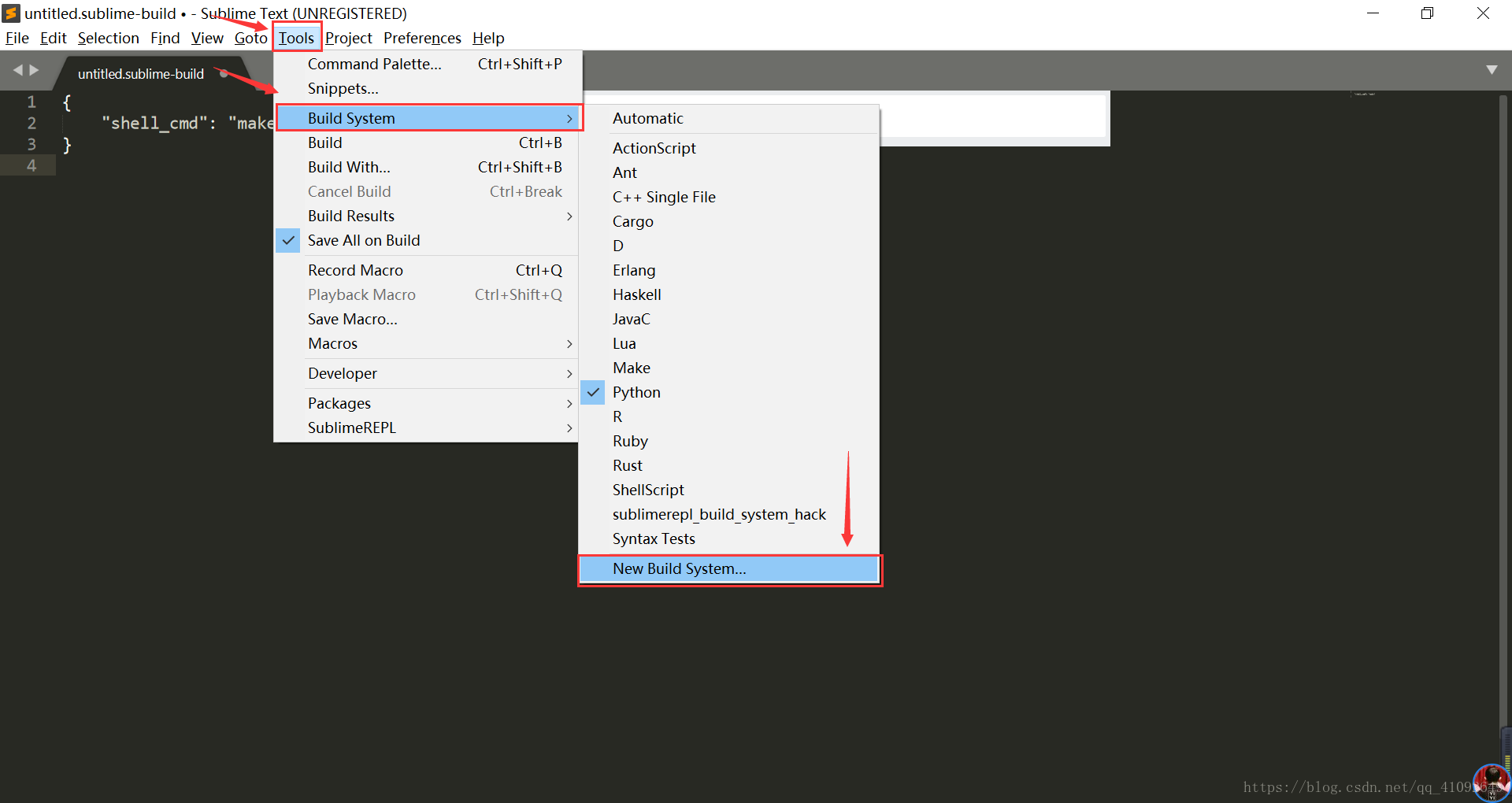Start Record Macro
The image size is (1512, 803).
428,270
